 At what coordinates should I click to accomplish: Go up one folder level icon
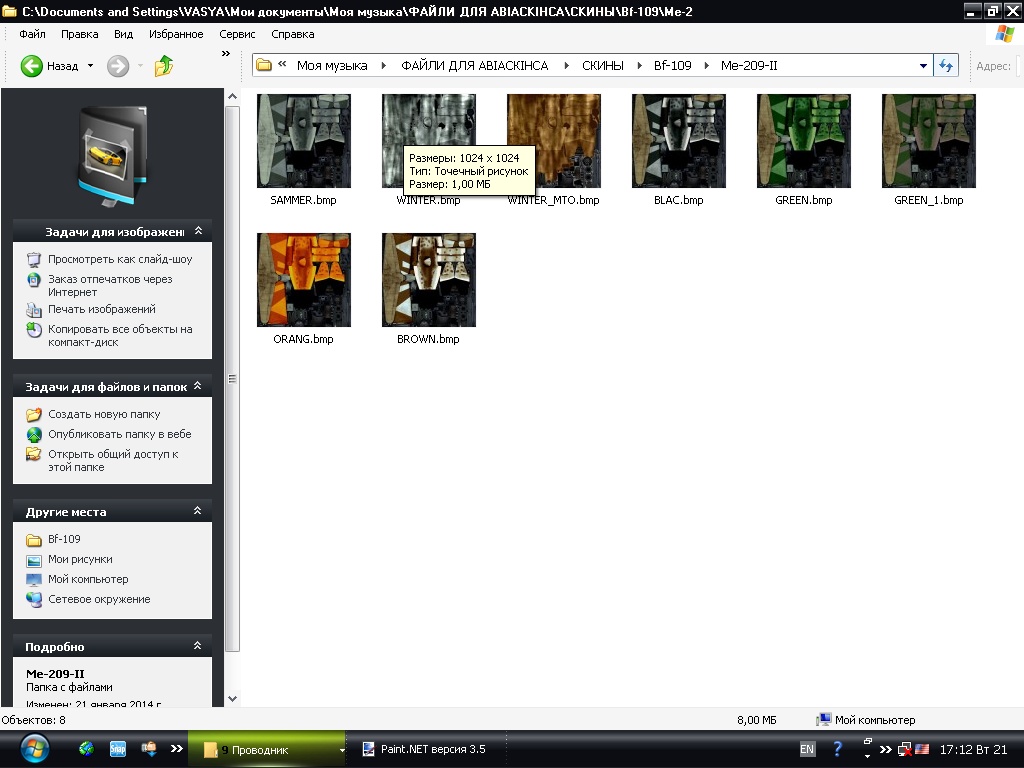(x=164, y=65)
